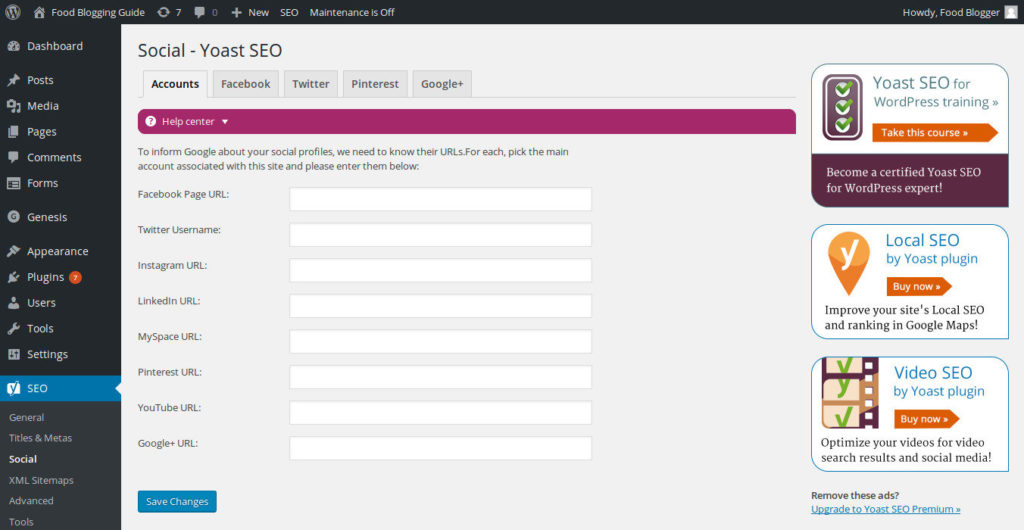1024x530 pixels.
Task: Click the Plugins label in the sidebar
Action: point(46,277)
